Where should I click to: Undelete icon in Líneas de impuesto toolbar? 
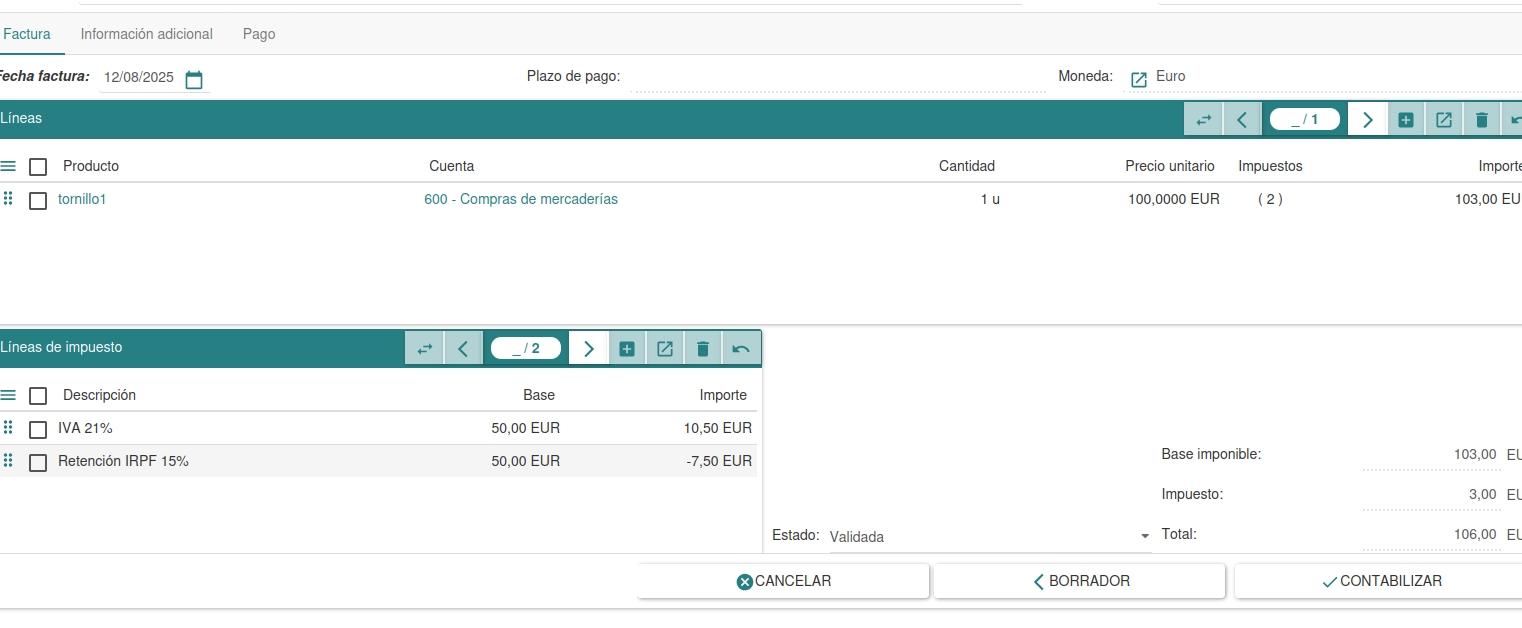pos(740,349)
